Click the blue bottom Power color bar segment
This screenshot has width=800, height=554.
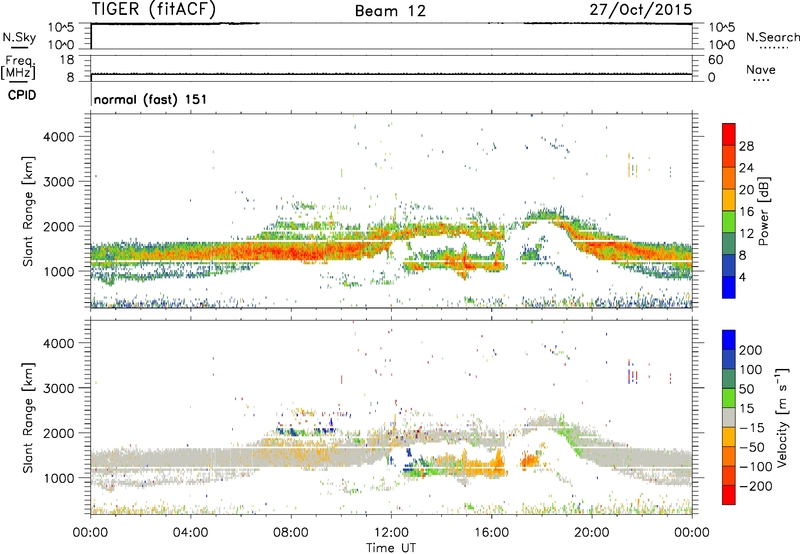coord(729,287)
